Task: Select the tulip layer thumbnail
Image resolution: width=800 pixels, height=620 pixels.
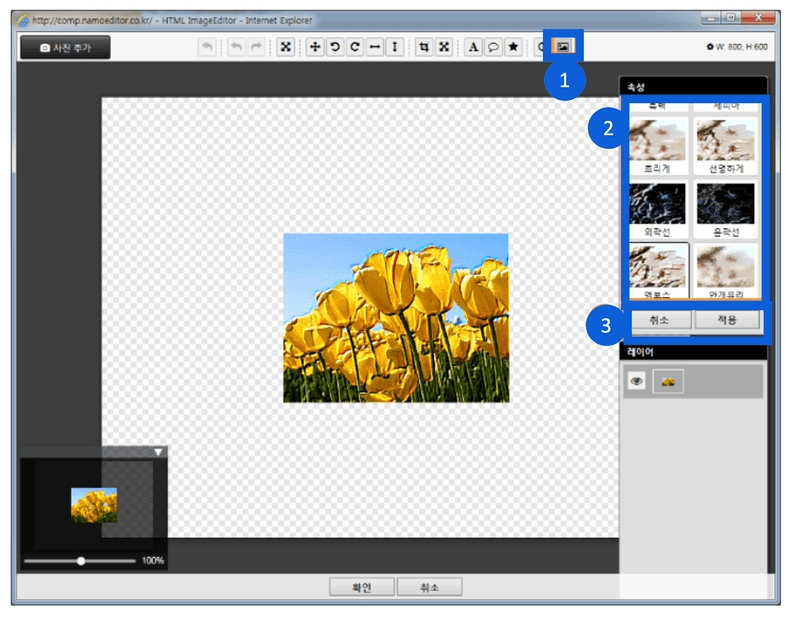Action: pos(668,381)
